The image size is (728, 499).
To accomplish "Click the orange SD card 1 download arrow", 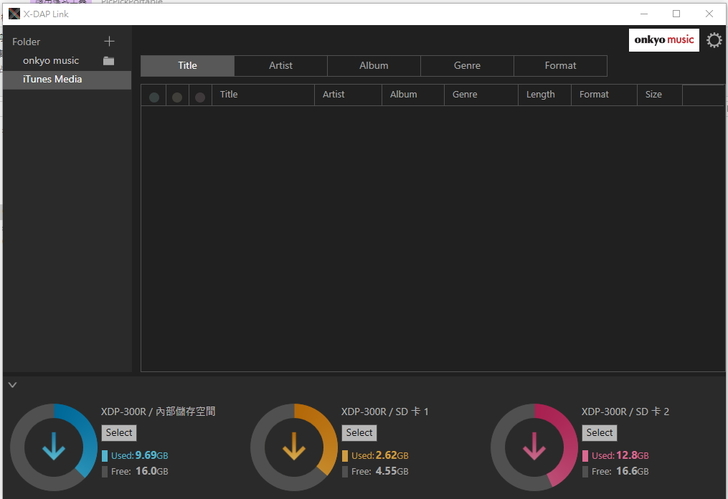I will click(x=294, y=447).
